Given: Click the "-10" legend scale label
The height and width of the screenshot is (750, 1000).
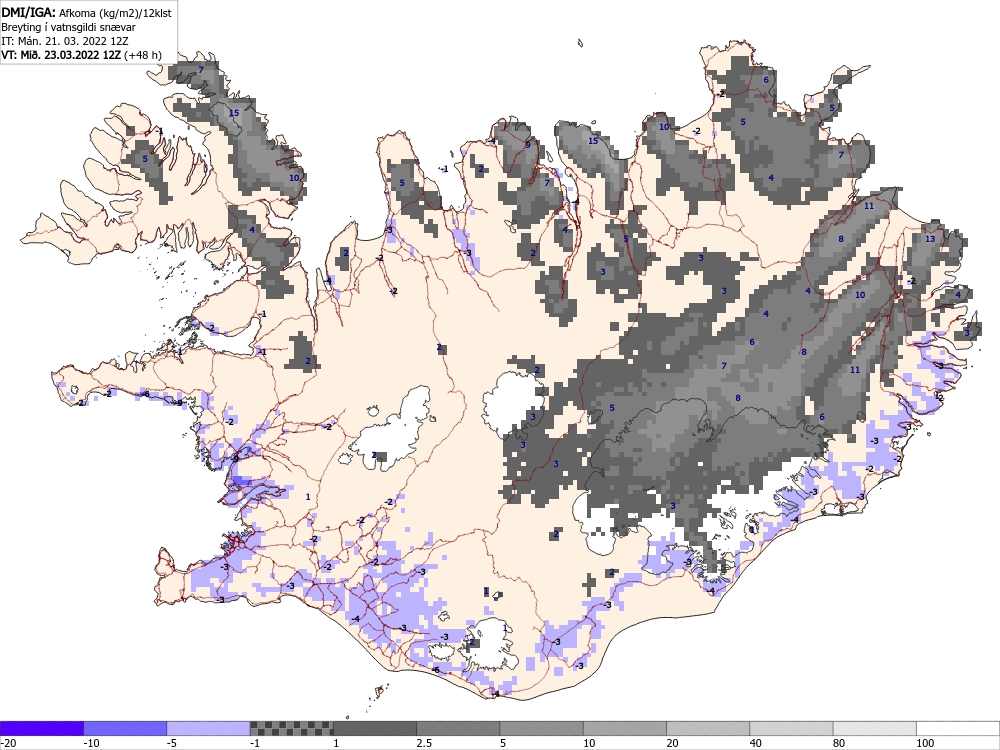Looking at the screenshot, I should pos(91,743).
